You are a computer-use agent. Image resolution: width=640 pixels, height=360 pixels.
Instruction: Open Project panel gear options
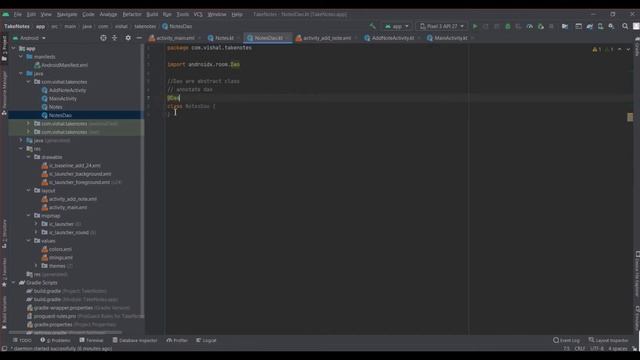(x=128, y=38)
